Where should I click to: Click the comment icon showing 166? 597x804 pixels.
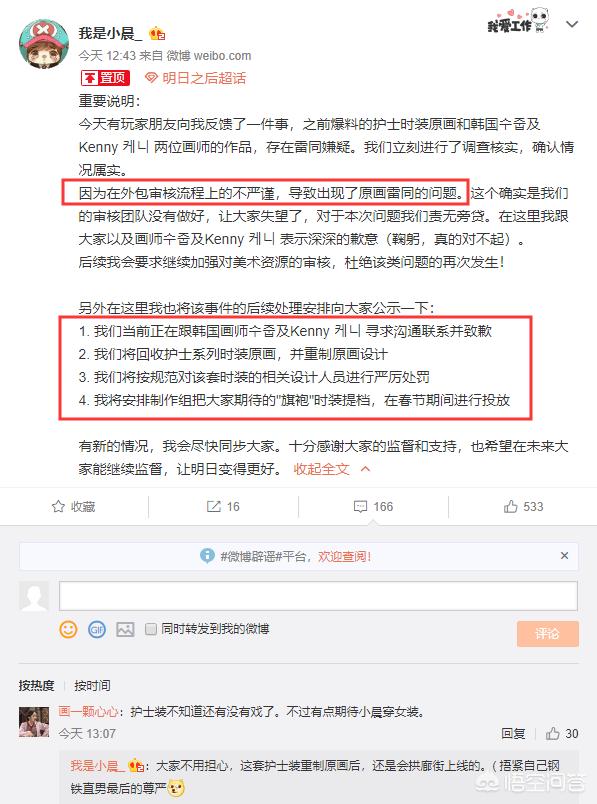[361, 507]
